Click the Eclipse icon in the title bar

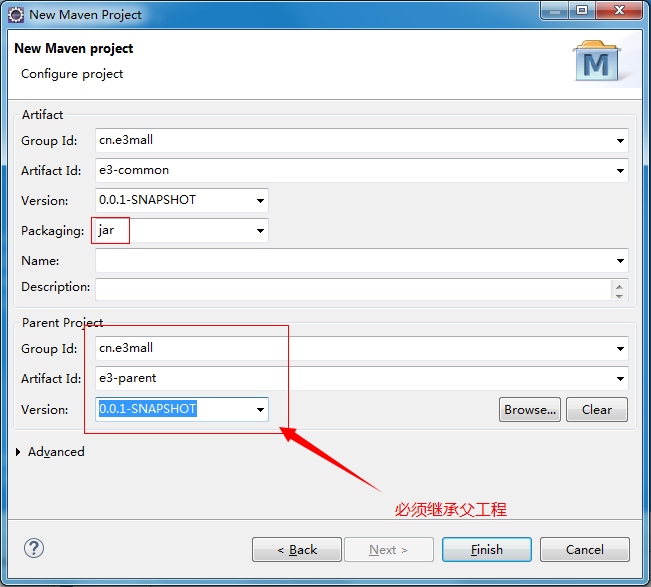point(16,15)
